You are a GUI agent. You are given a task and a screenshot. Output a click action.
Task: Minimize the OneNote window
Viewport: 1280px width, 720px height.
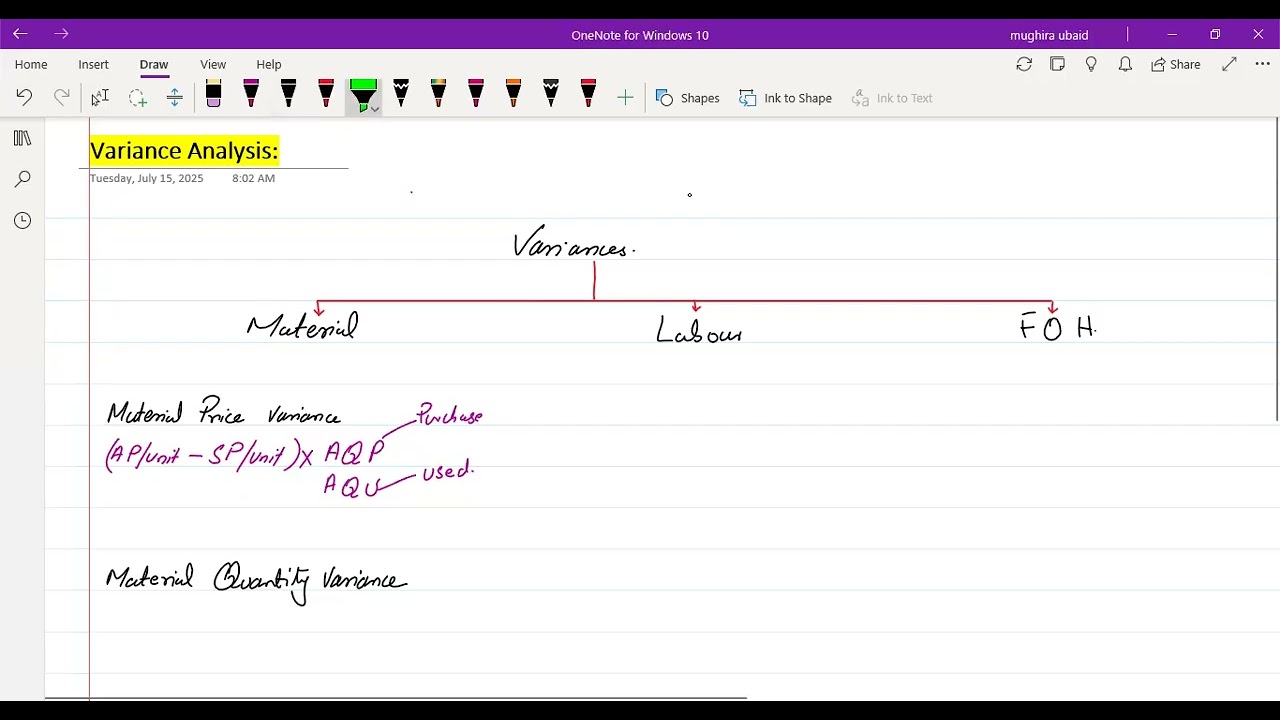pyautogui.click(x=1172, y=34)
